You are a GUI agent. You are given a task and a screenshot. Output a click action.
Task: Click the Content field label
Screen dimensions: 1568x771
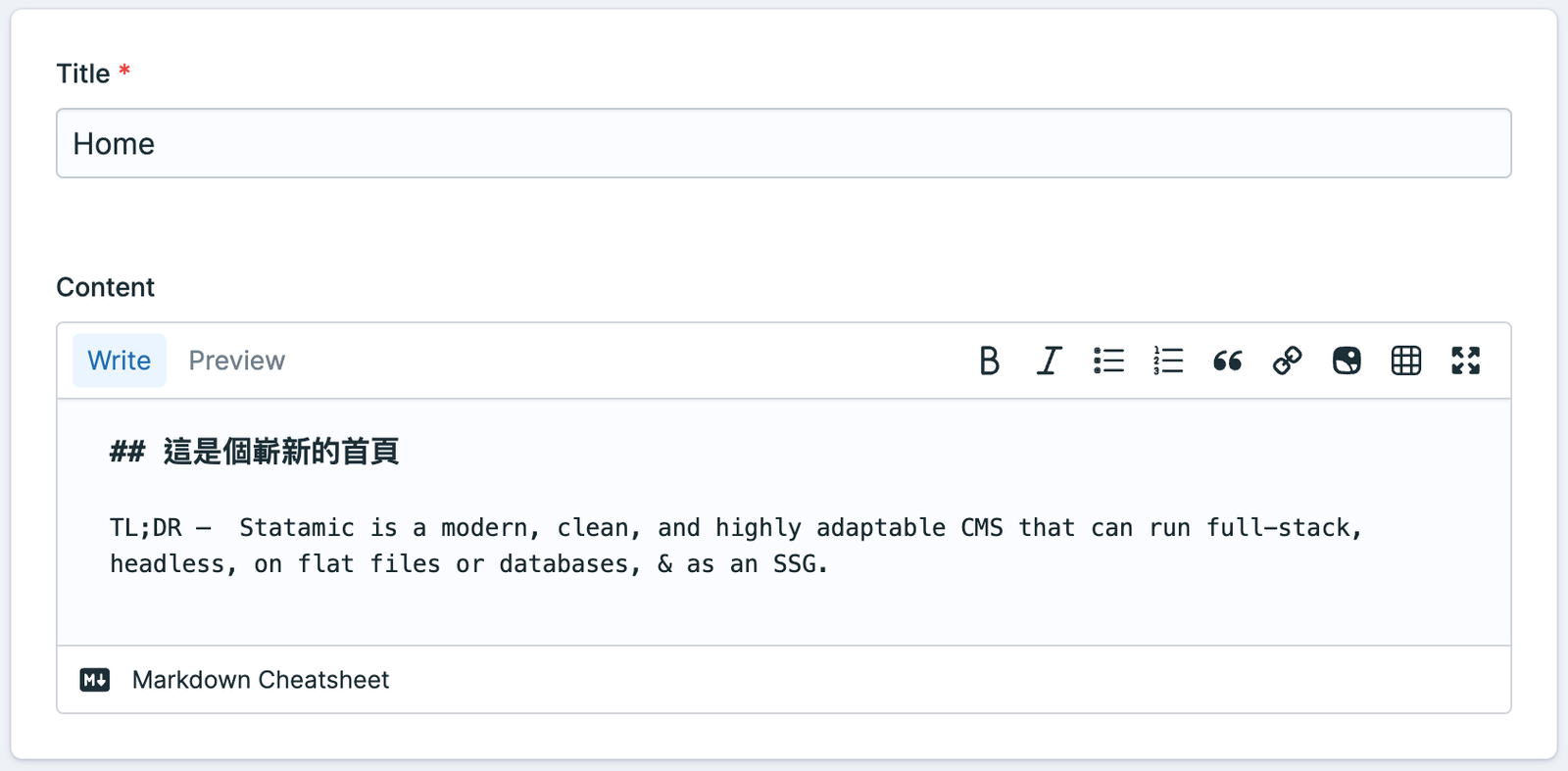pos(106,287)
